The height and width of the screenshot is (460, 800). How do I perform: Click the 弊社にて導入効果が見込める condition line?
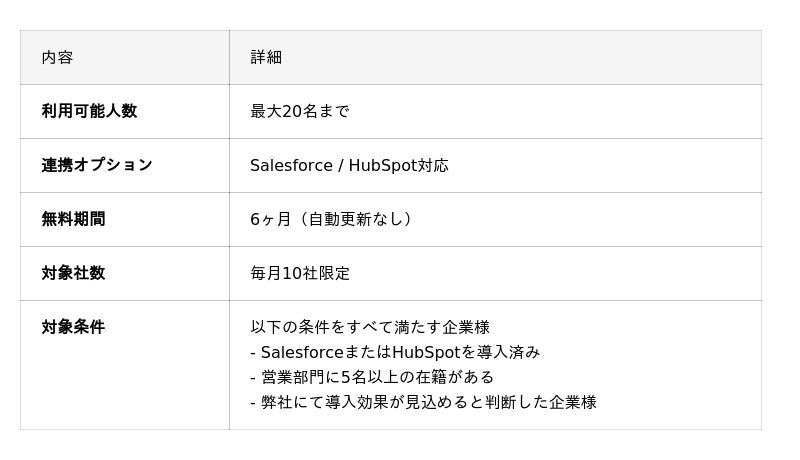click(x=423, y=402)
